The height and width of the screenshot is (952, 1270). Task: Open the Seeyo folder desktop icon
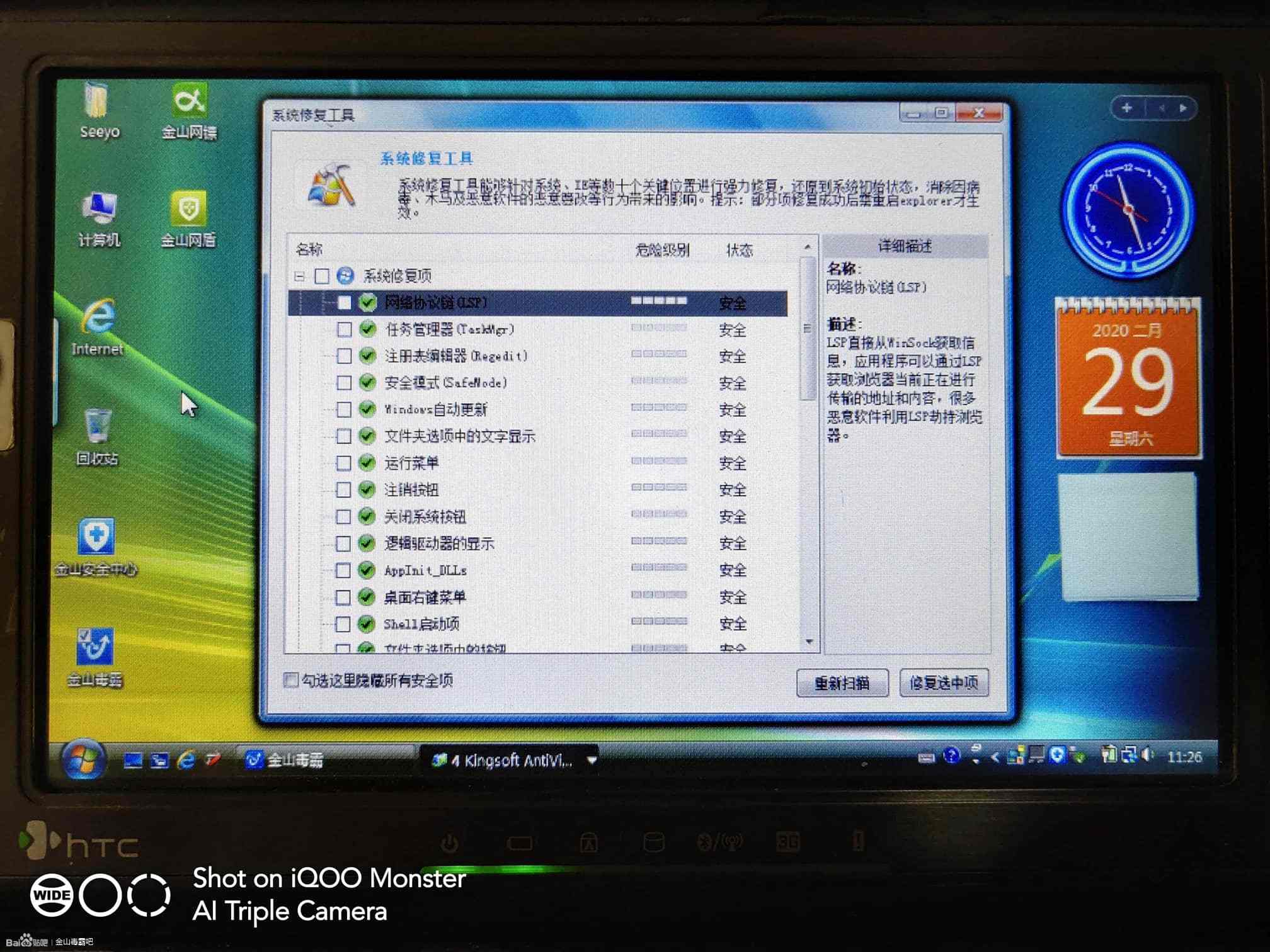point(98,103)
